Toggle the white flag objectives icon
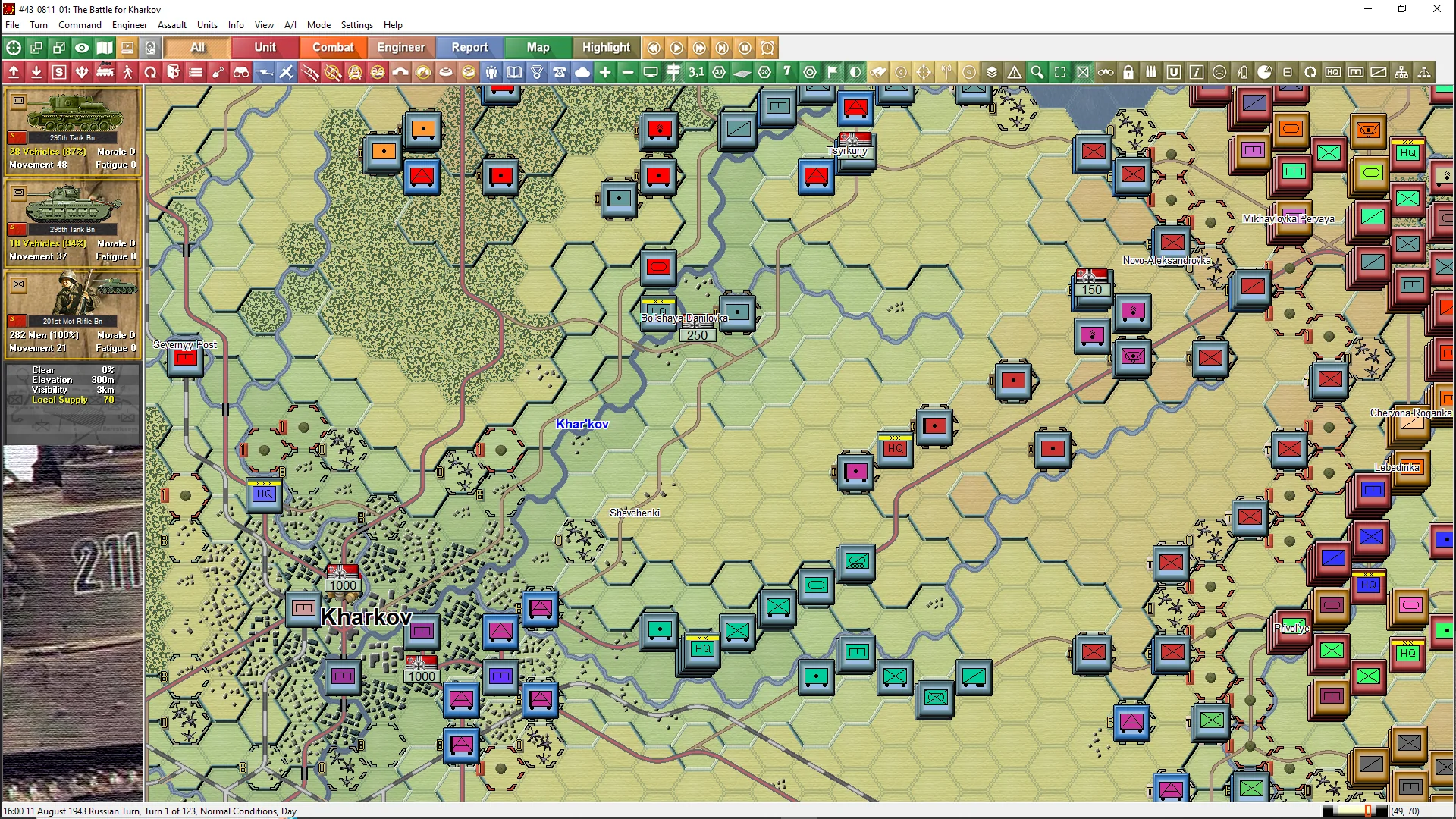This screenshot has height=819, width=1456. pyautogui.click(x=833, y=72)
